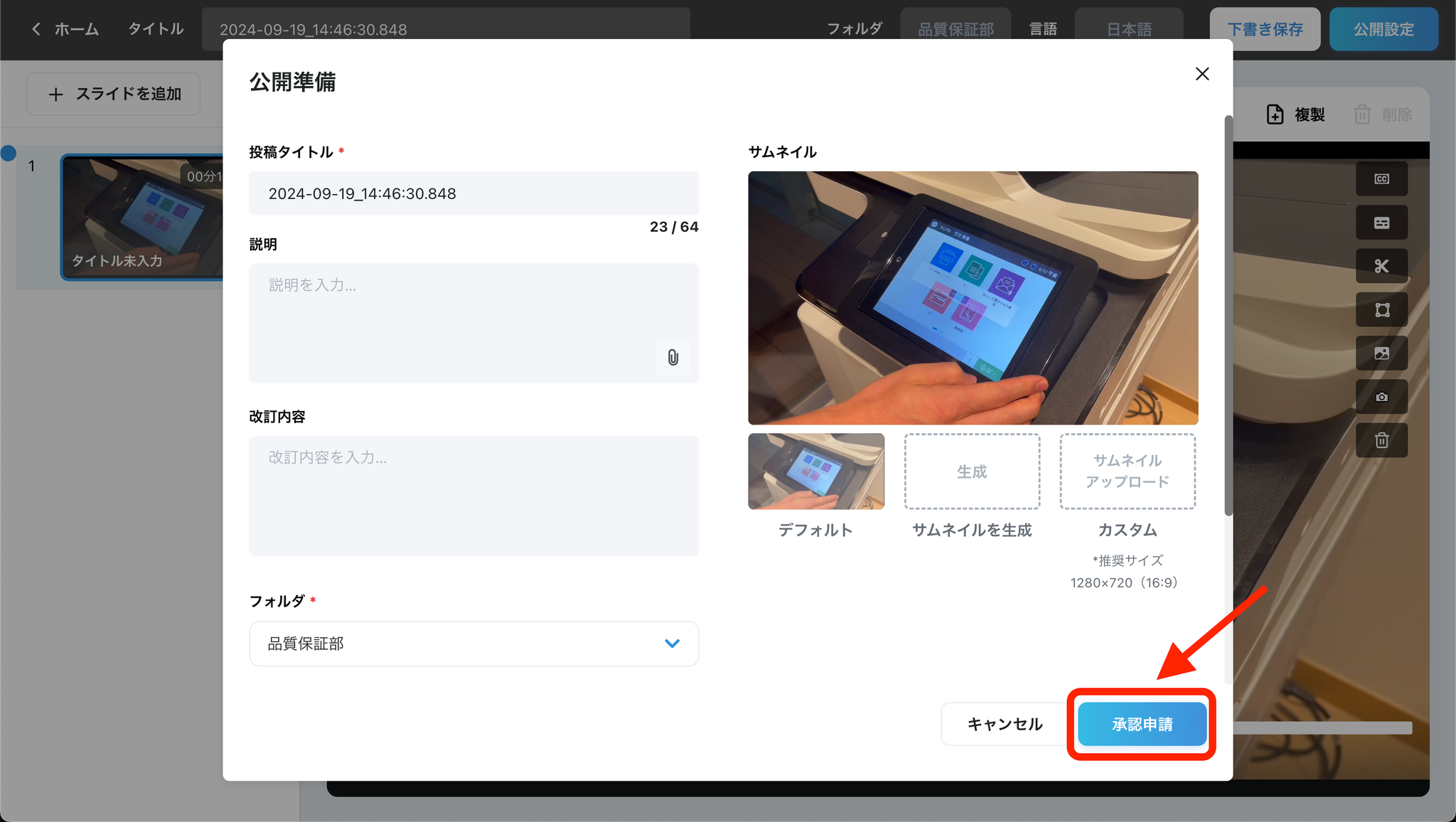The height and width of the screenshot is (822, 1456).
Task: Click the 下書き保存 button
Action: [1265, 29]
